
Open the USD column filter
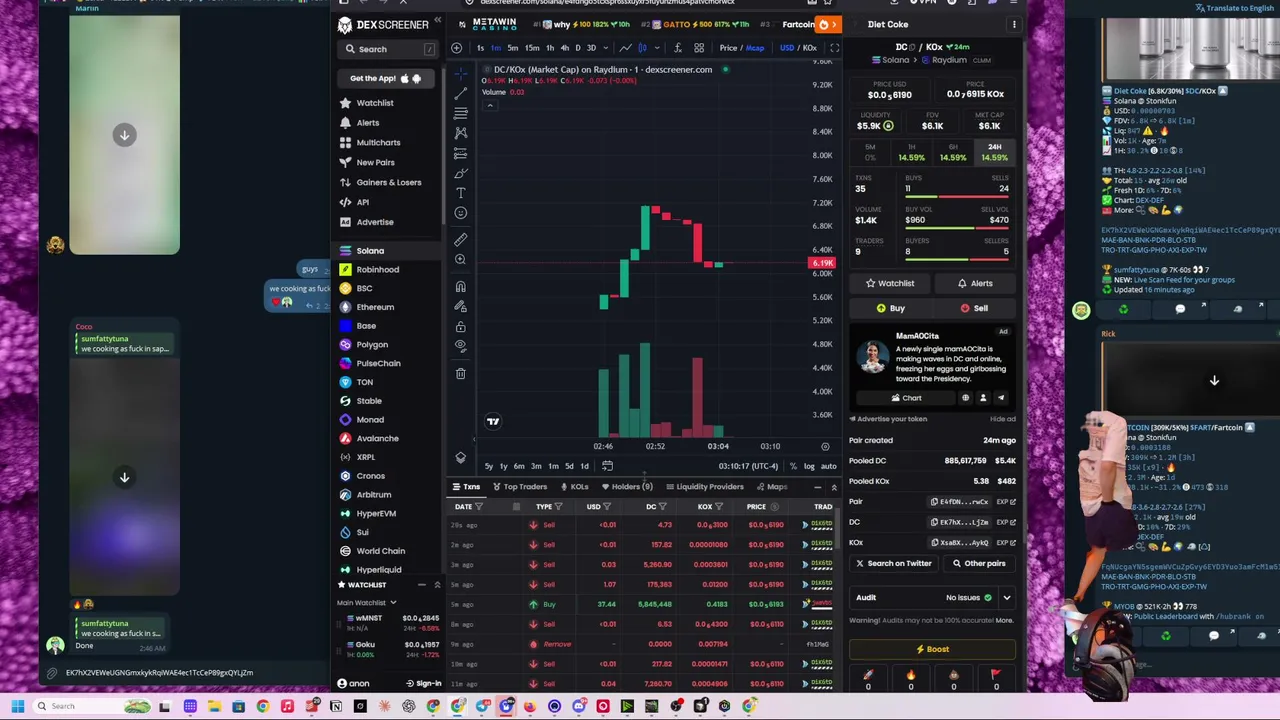click(x=606, y=507)
